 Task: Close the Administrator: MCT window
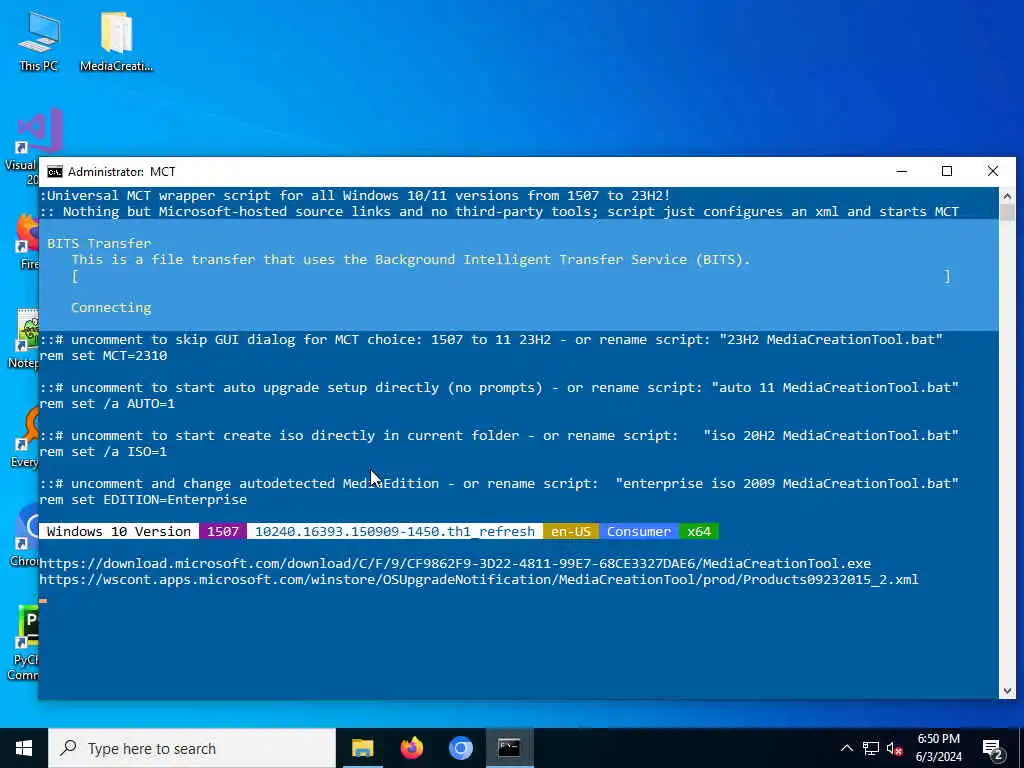[x=993, y=172]
